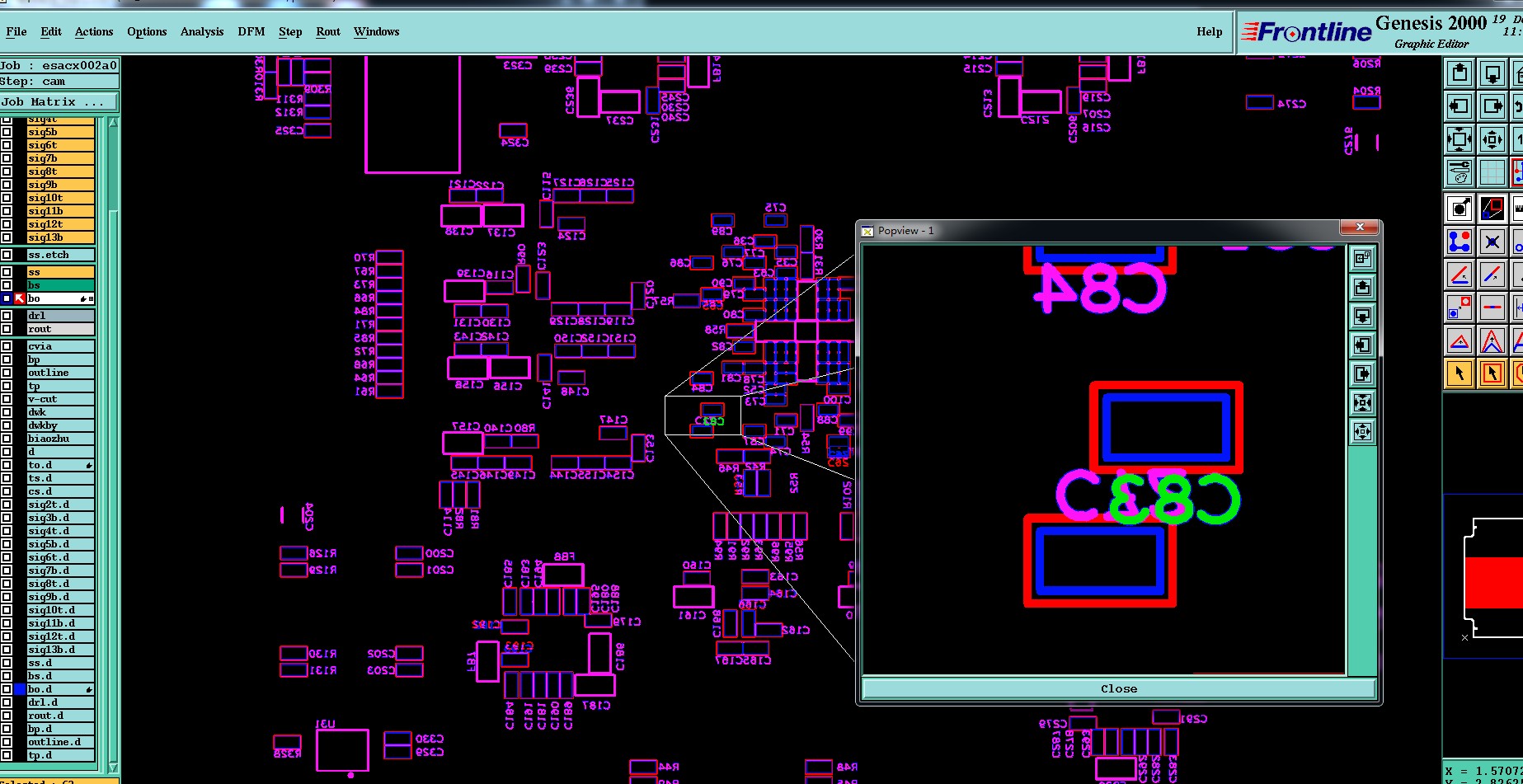This screenshot has height=784, width=1523.
Task: Toggle the checkbox for layer rout
Action: 7,329
